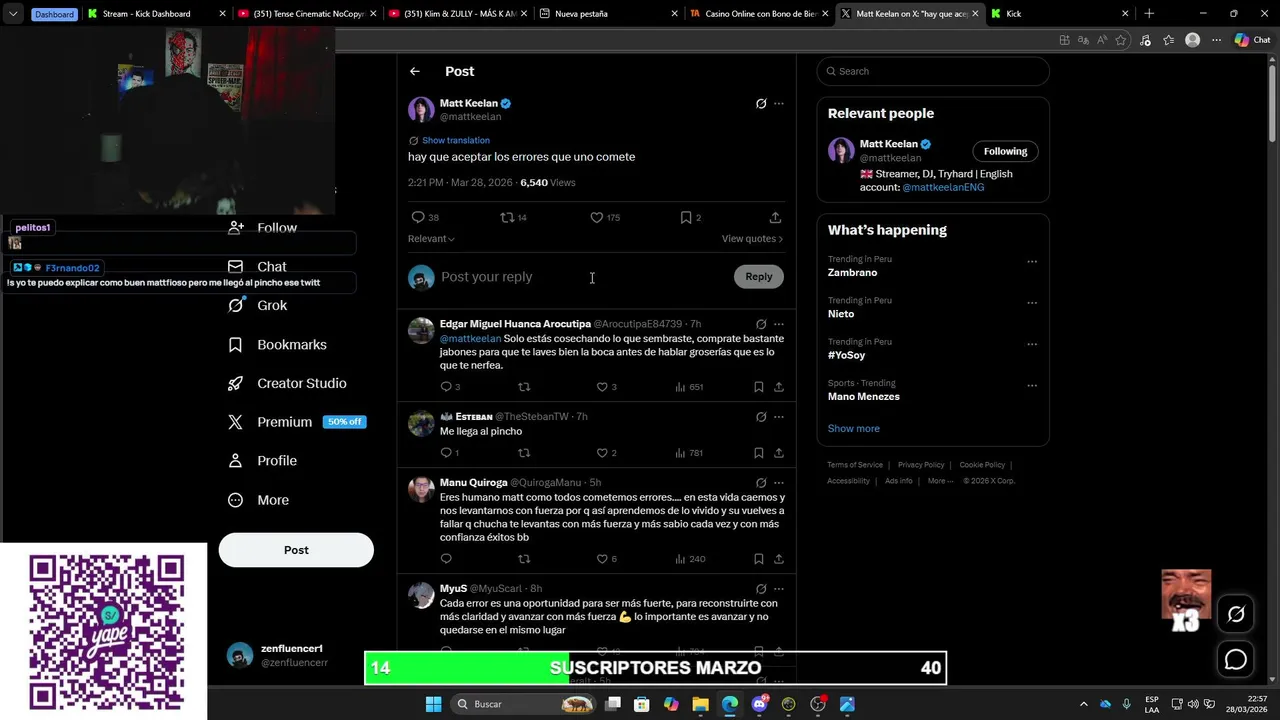This screenshot has height=720, width=1280.
Task: Show hidden system tray icons
Action: point(1084,704)
